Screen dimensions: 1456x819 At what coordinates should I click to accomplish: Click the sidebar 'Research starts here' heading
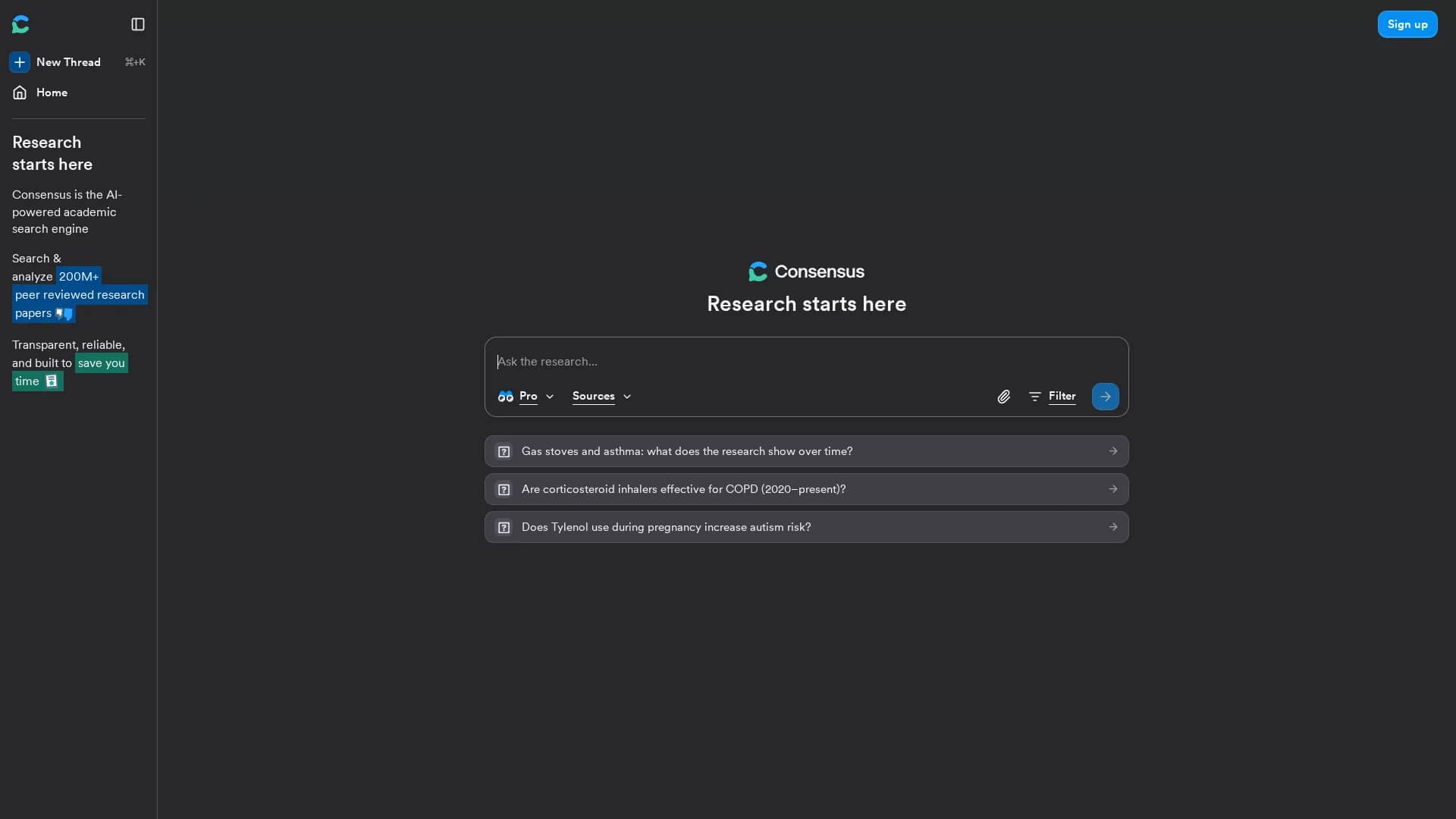coord(52,153)
